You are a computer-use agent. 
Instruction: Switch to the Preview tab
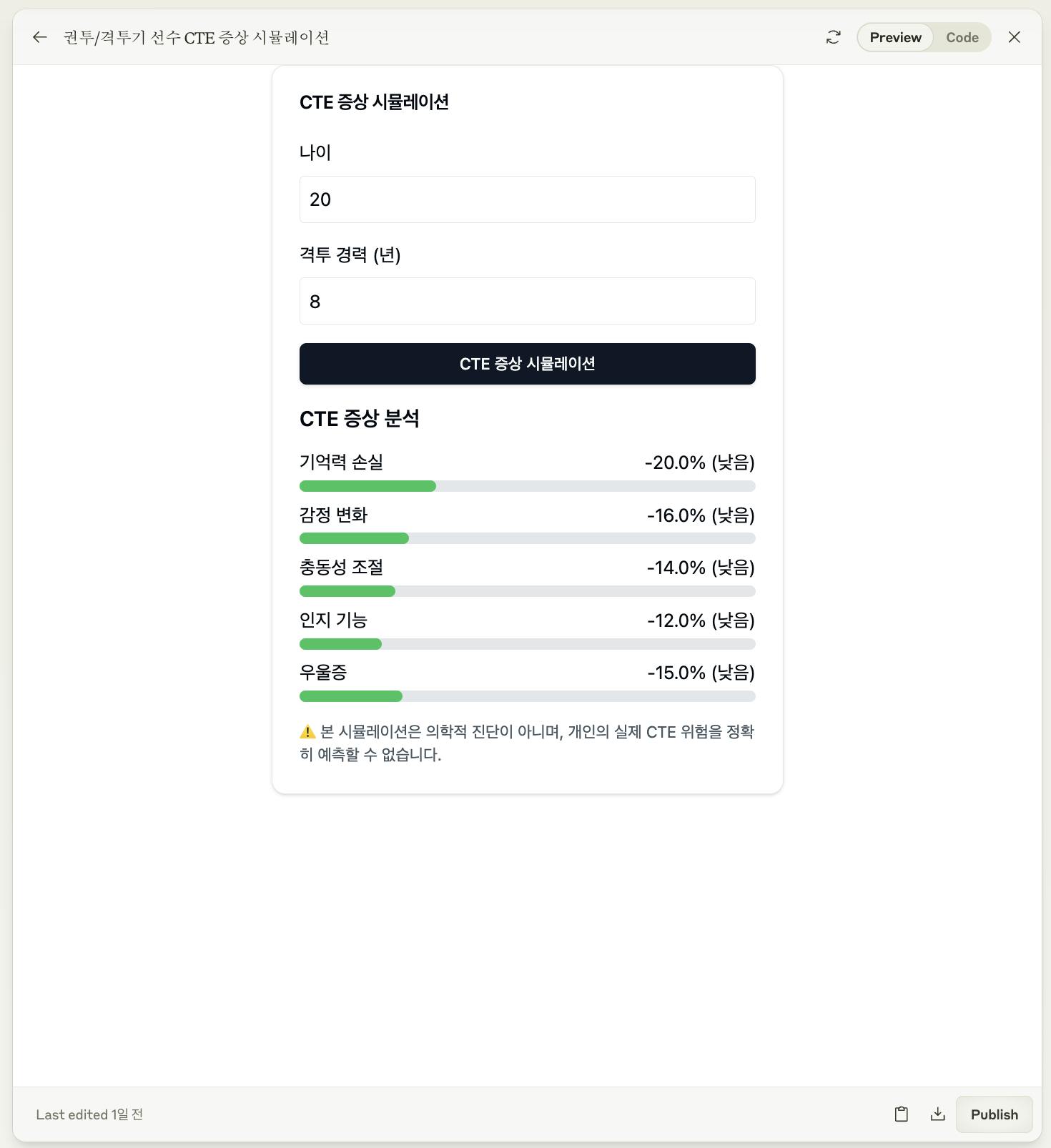tap(895, 37)
